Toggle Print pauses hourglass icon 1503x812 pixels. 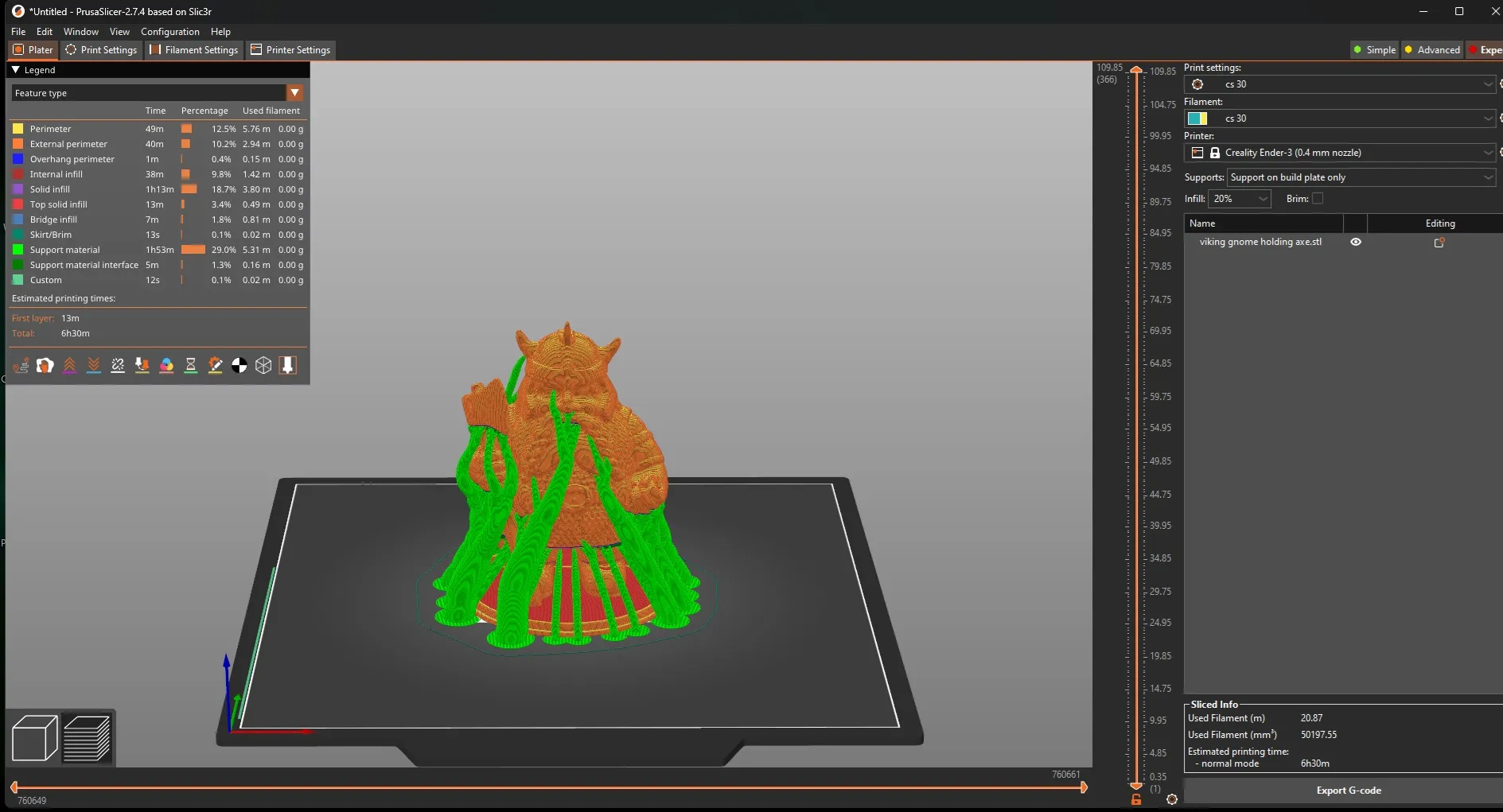[191, 365]
